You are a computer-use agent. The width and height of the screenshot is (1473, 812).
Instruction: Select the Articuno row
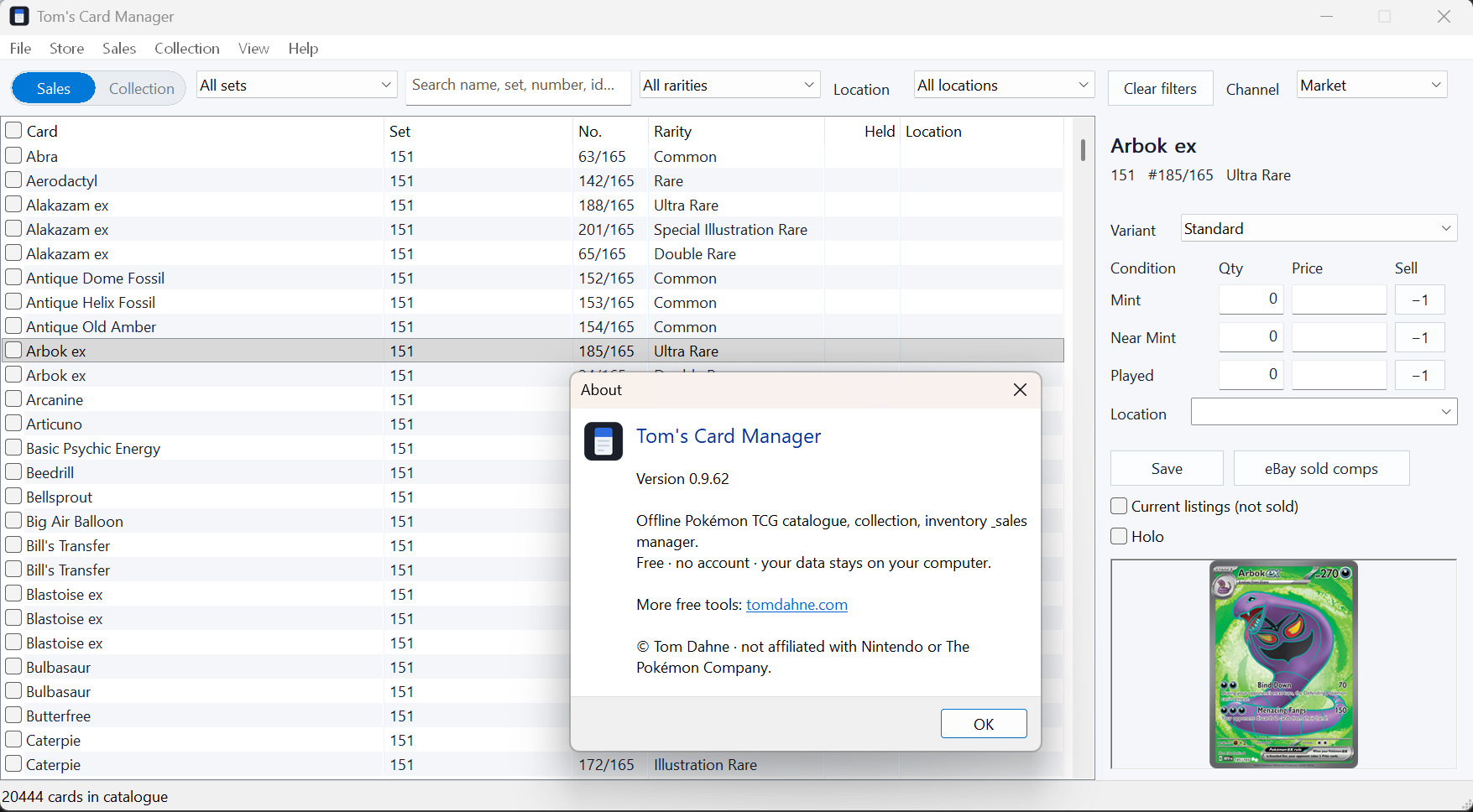pos(285,424)
